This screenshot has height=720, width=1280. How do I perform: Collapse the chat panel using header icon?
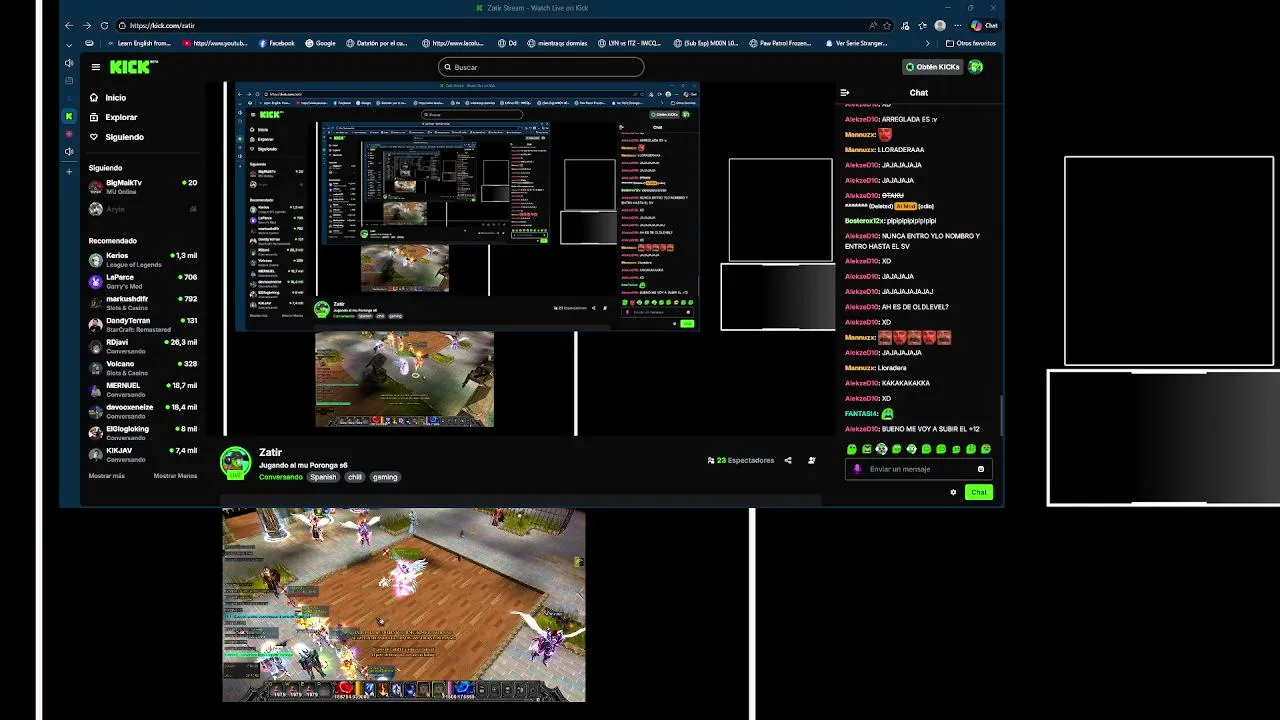[845, 93]
